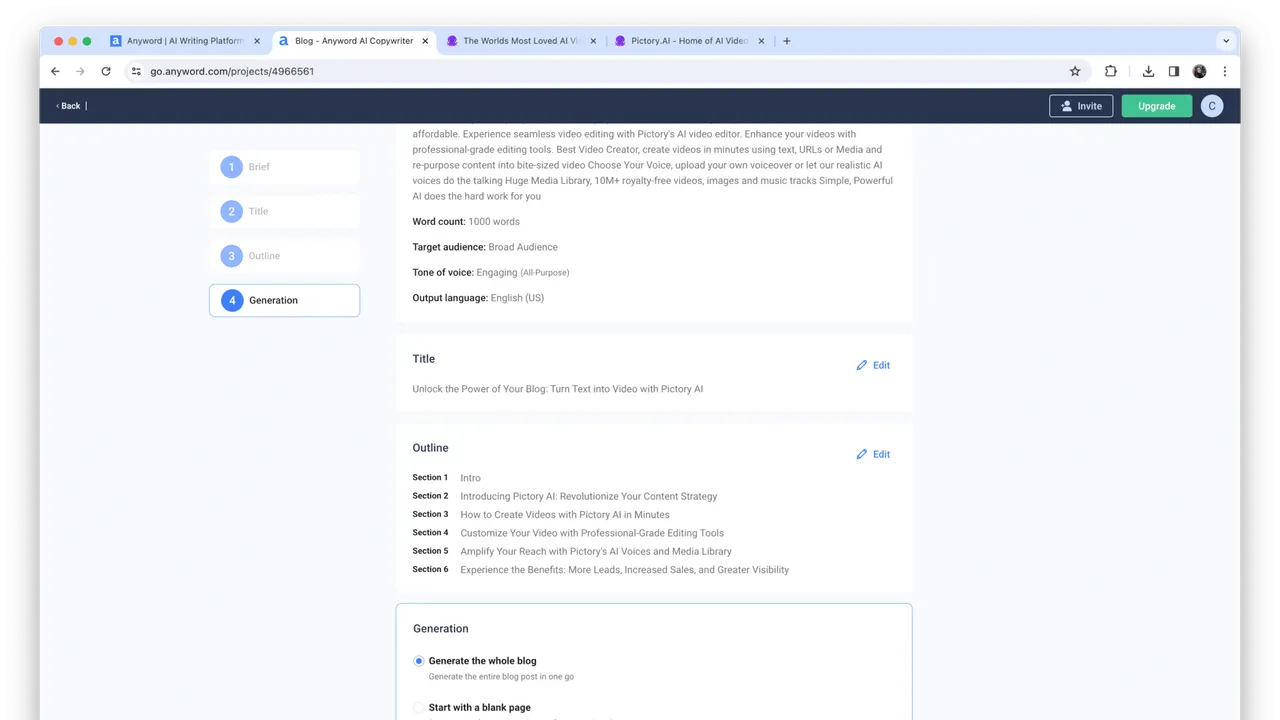This screenshot has height=720, width=1280.
Task: Click the Word count 1000 words text
Action: click(x=466, y=222)
